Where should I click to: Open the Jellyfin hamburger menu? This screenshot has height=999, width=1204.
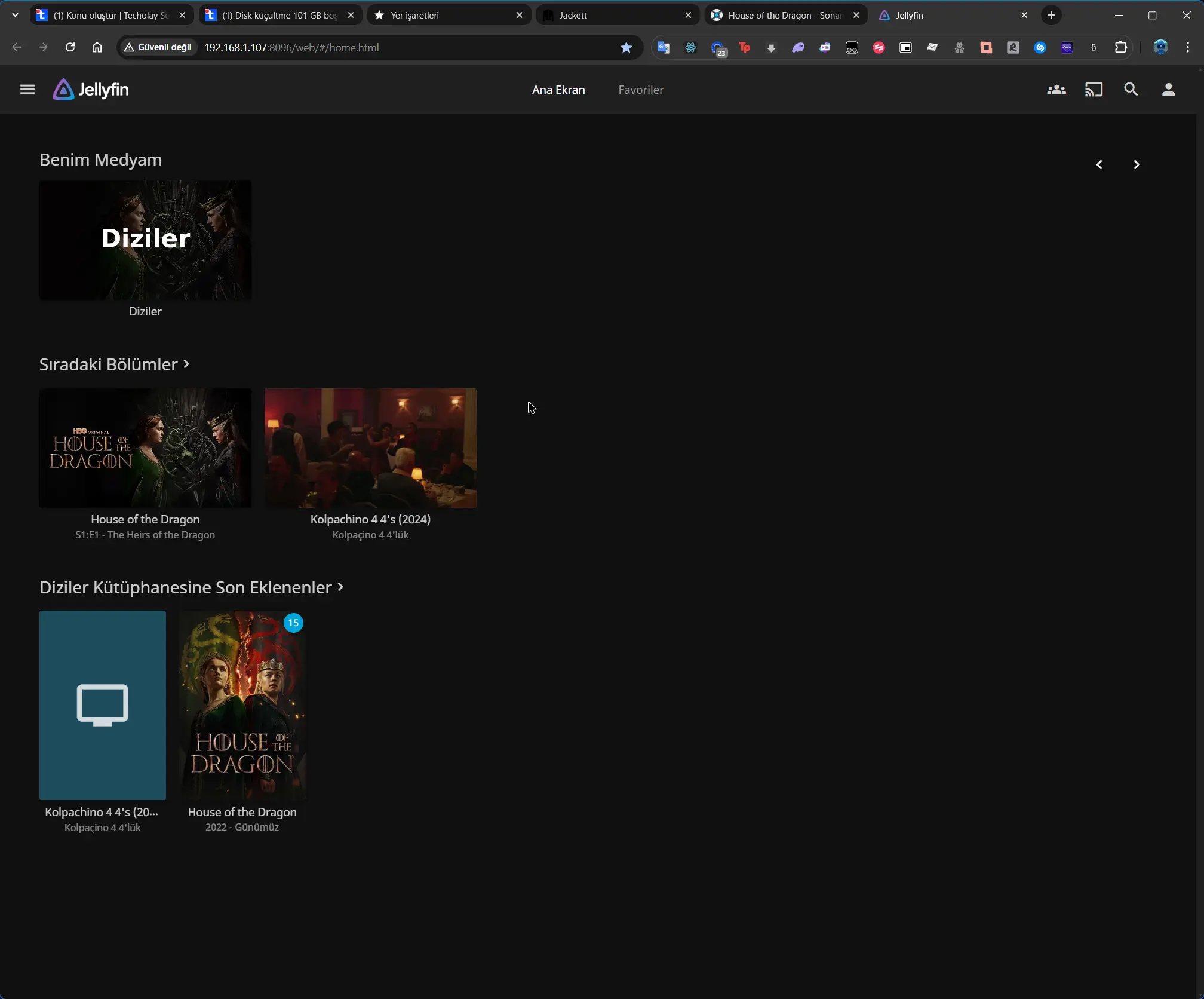[x=27, y=90]
